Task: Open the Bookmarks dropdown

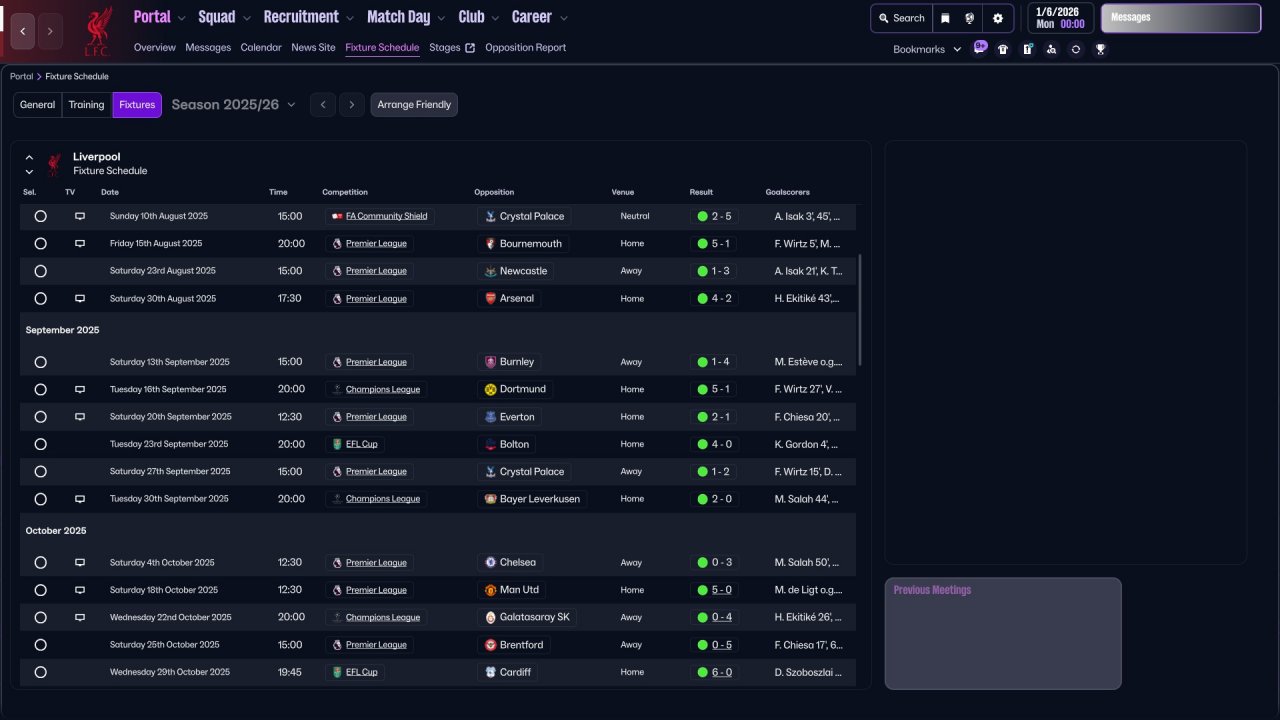Action: [x=927, y=49]
